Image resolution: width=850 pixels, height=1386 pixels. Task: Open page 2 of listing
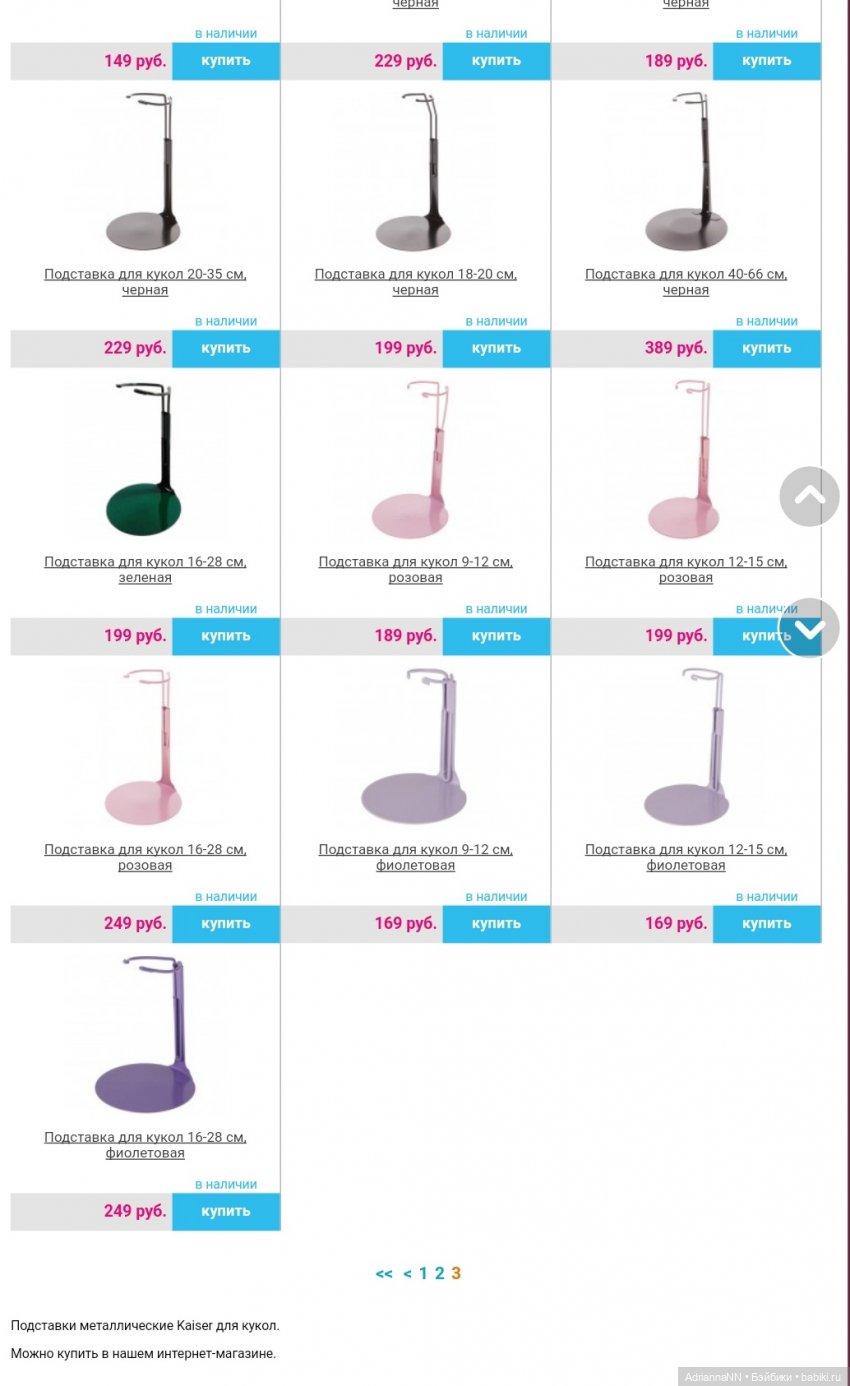tap(439, 1273)
